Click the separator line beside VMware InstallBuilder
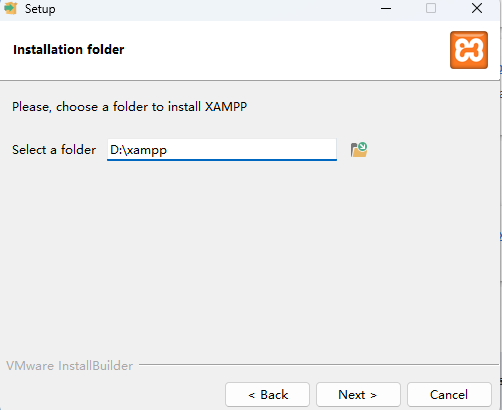This screenshot has width=502, height=410. [x=318, y=365]
